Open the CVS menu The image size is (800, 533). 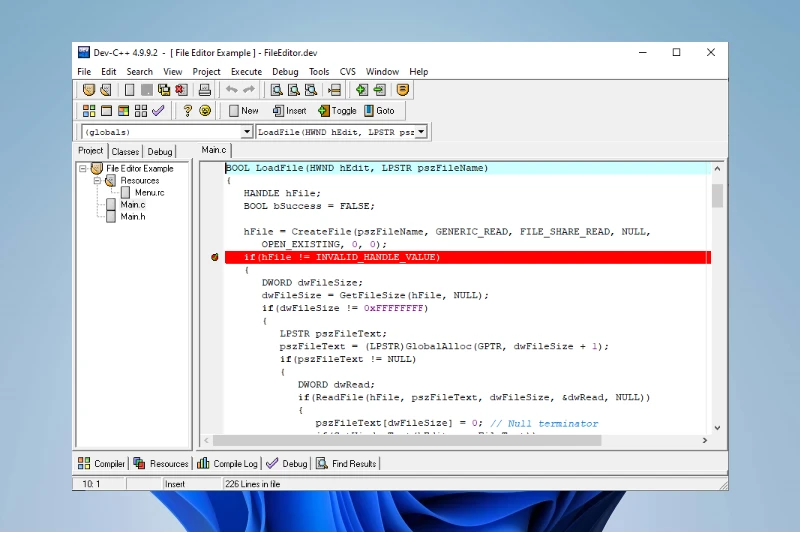click(347, 72)
